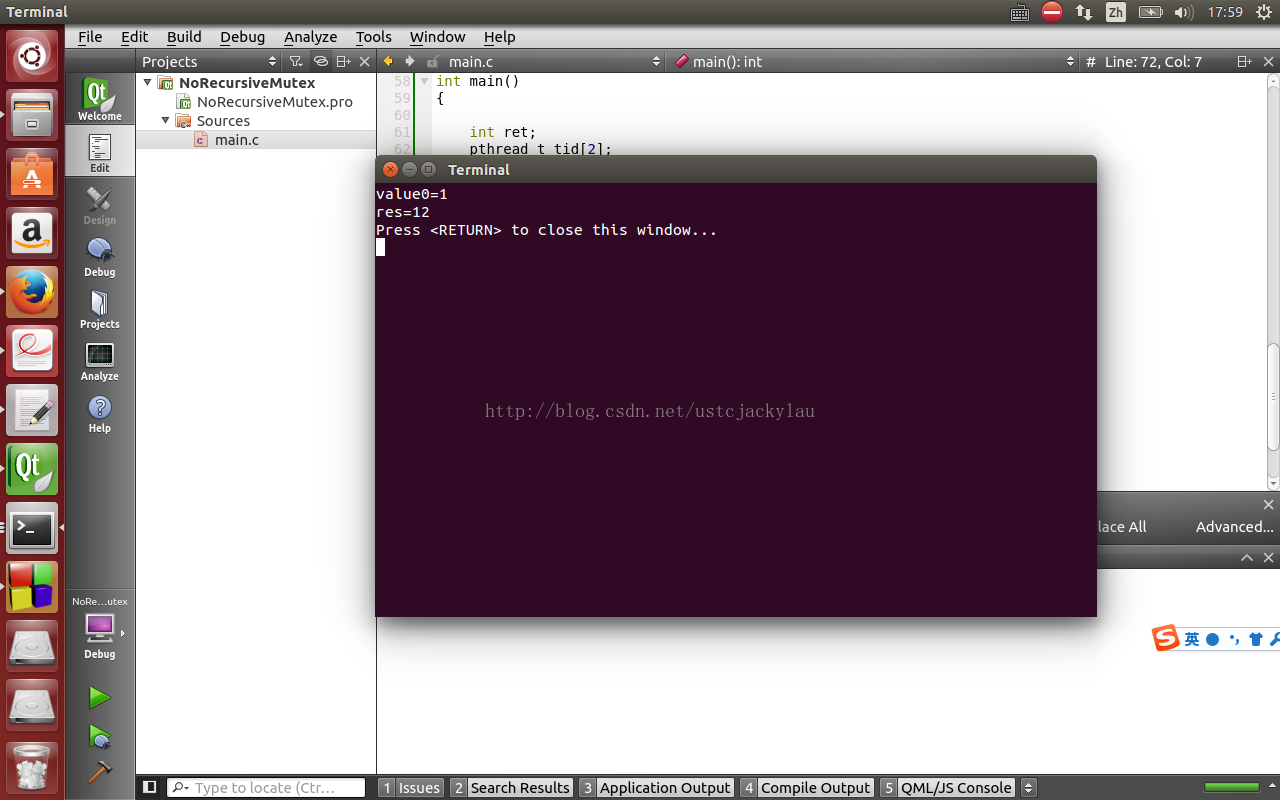The width and height of the screenshot is (1280, 800).
Task: Expand the kit selector arrow beside Debug
Action: [123, 632]
